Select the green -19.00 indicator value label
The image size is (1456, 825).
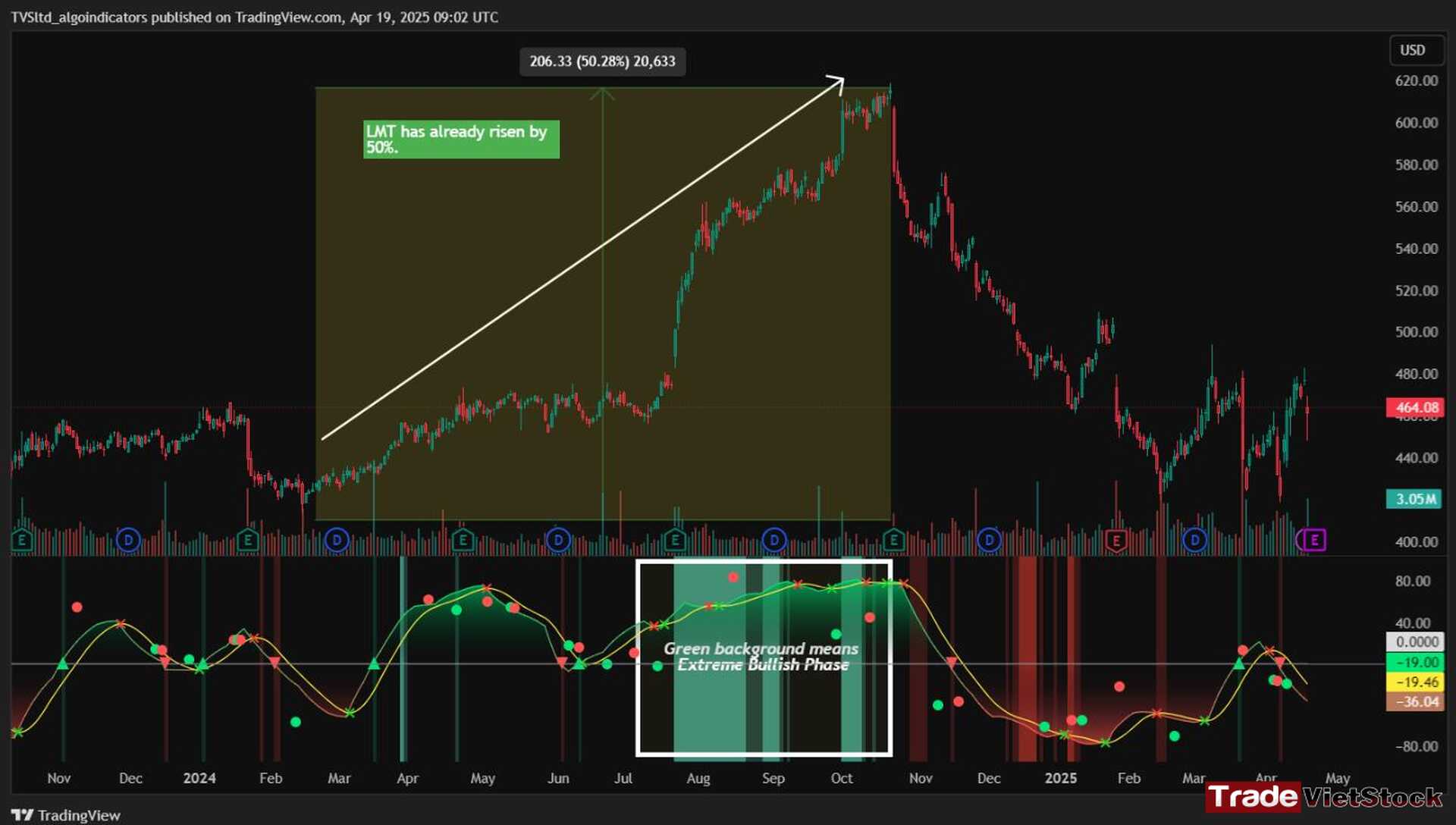tap(1415, 662)
